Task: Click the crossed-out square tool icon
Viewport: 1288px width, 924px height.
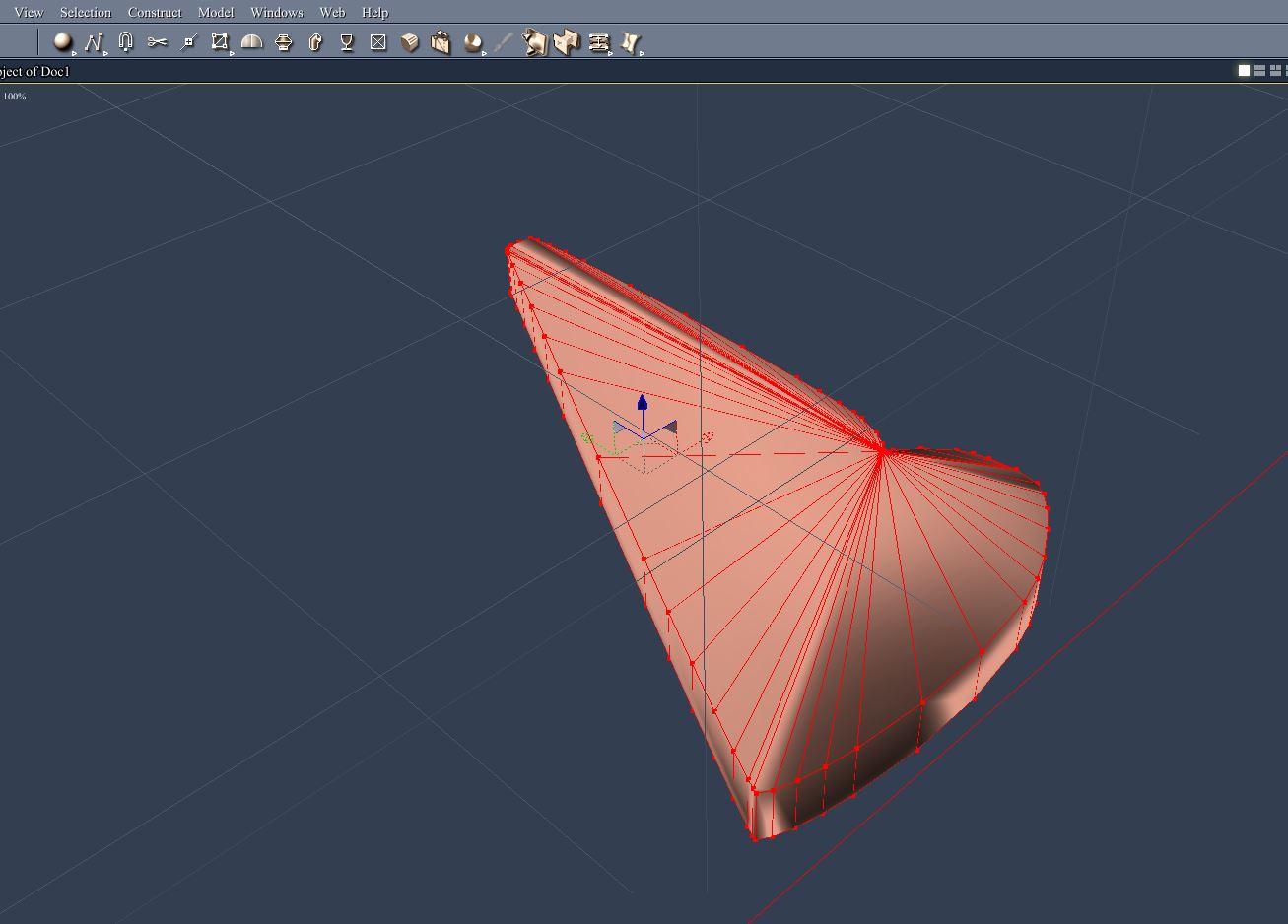Action: (x=378, y=42)
